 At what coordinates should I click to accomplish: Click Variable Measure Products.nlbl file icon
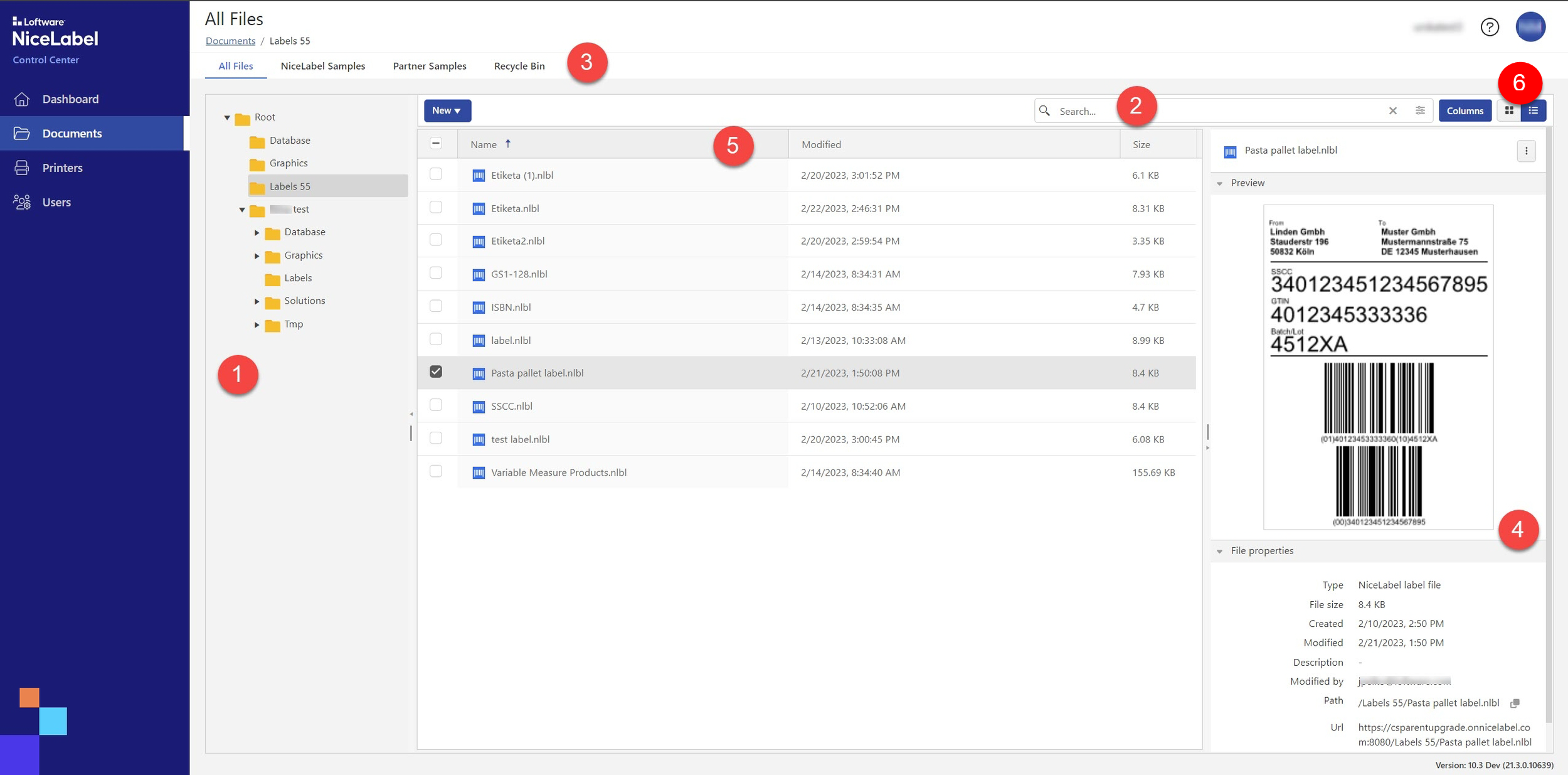pos(479,473)
